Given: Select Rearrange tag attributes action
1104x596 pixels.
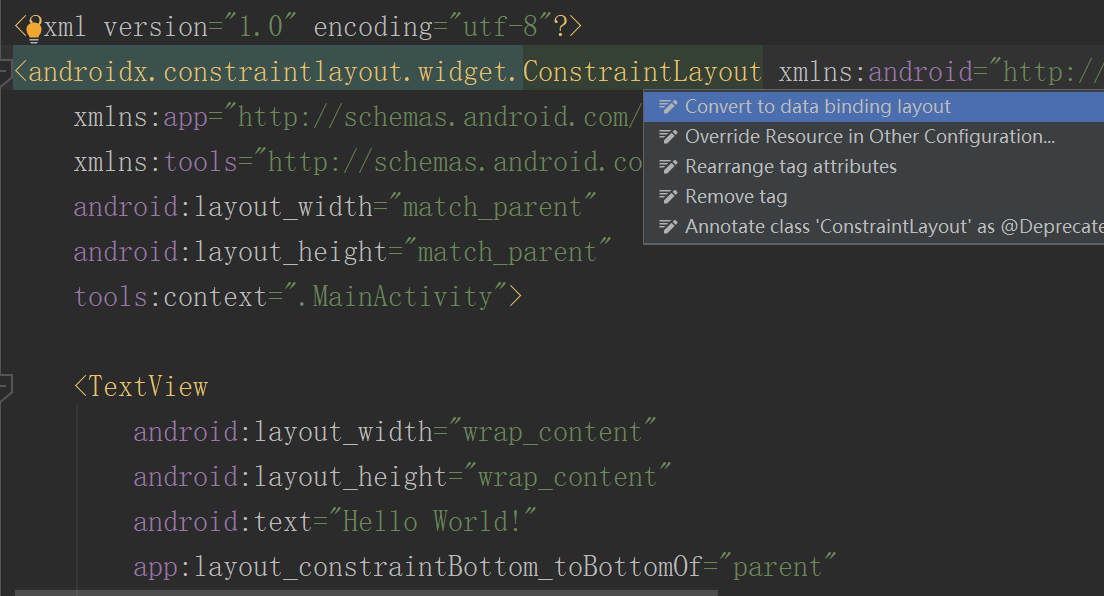Looking at the screenshot, I should pyautogui.click(x=790, y=166).
